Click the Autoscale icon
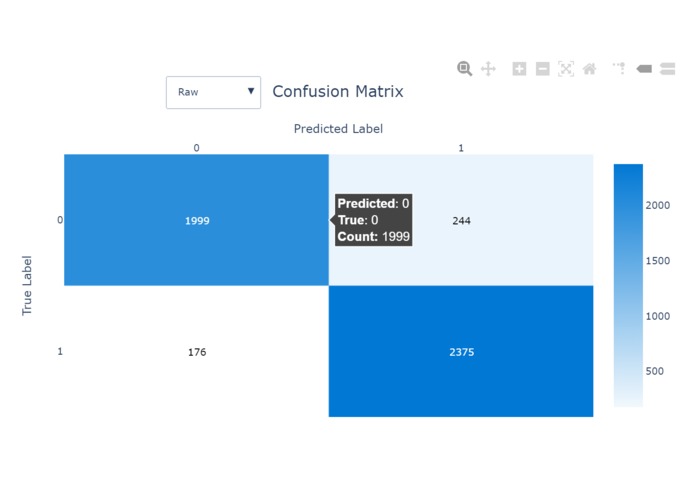The image size is (695, 494). (566, 69)
